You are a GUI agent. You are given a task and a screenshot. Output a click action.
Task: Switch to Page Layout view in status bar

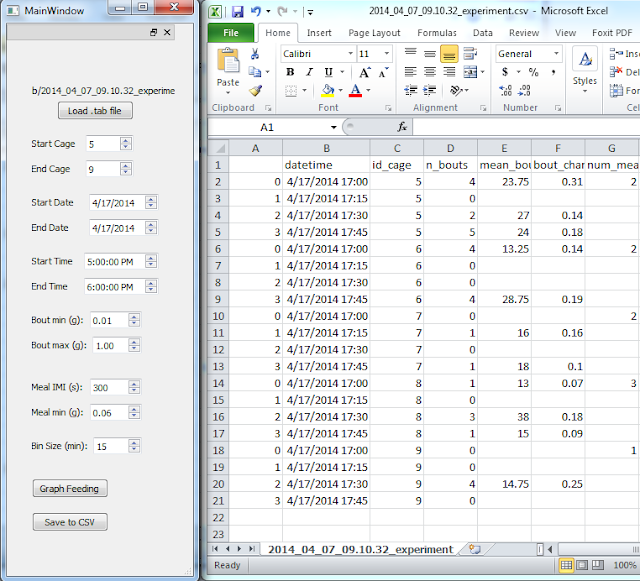click(582, 565)
